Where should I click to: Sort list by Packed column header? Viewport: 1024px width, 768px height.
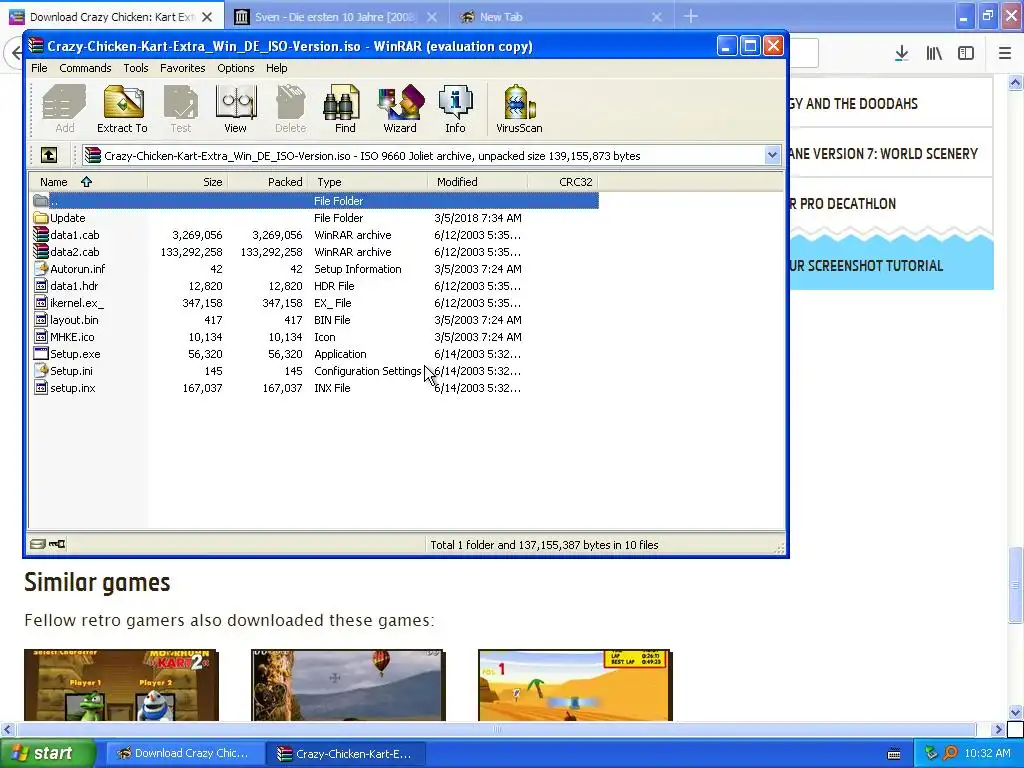[268, 182]
